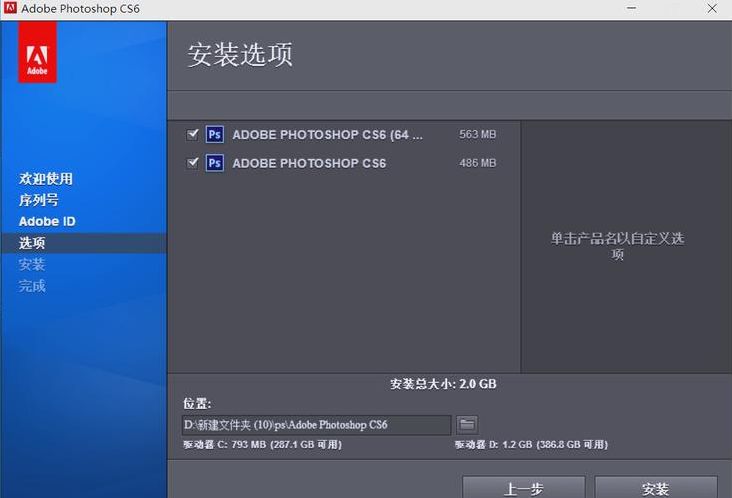Click 安装总大小: 2.0 GB text
The width and height of the screenshot is (732, 498).
[443, 384]
